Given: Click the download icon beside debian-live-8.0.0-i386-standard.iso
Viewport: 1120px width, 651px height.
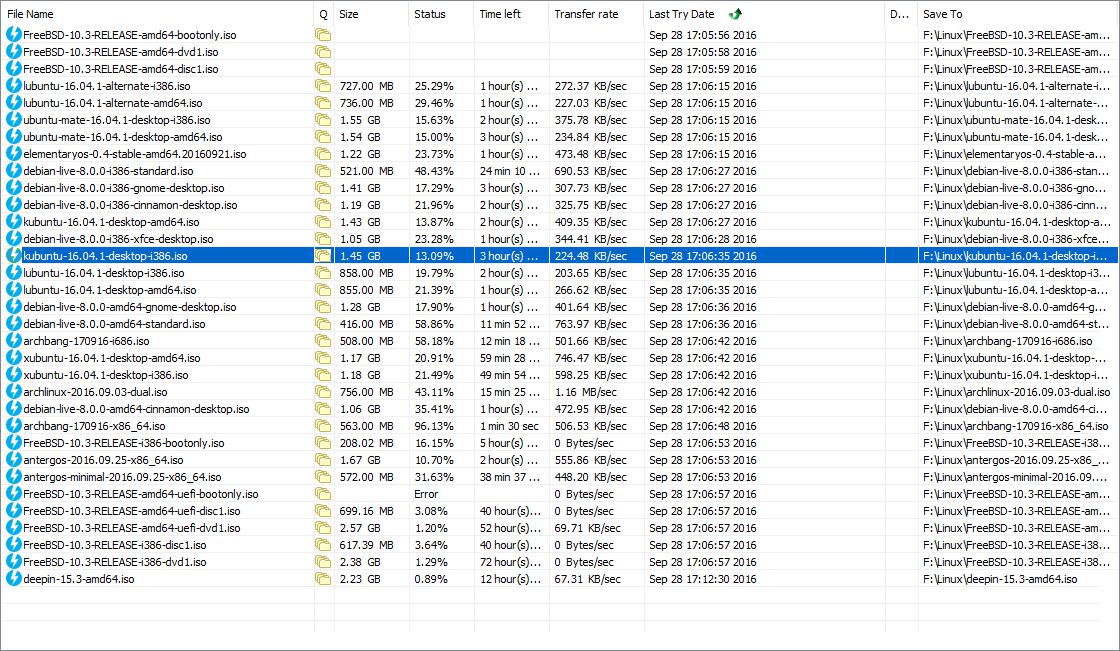Looking at the screenshot, I should tap(14, 170).
